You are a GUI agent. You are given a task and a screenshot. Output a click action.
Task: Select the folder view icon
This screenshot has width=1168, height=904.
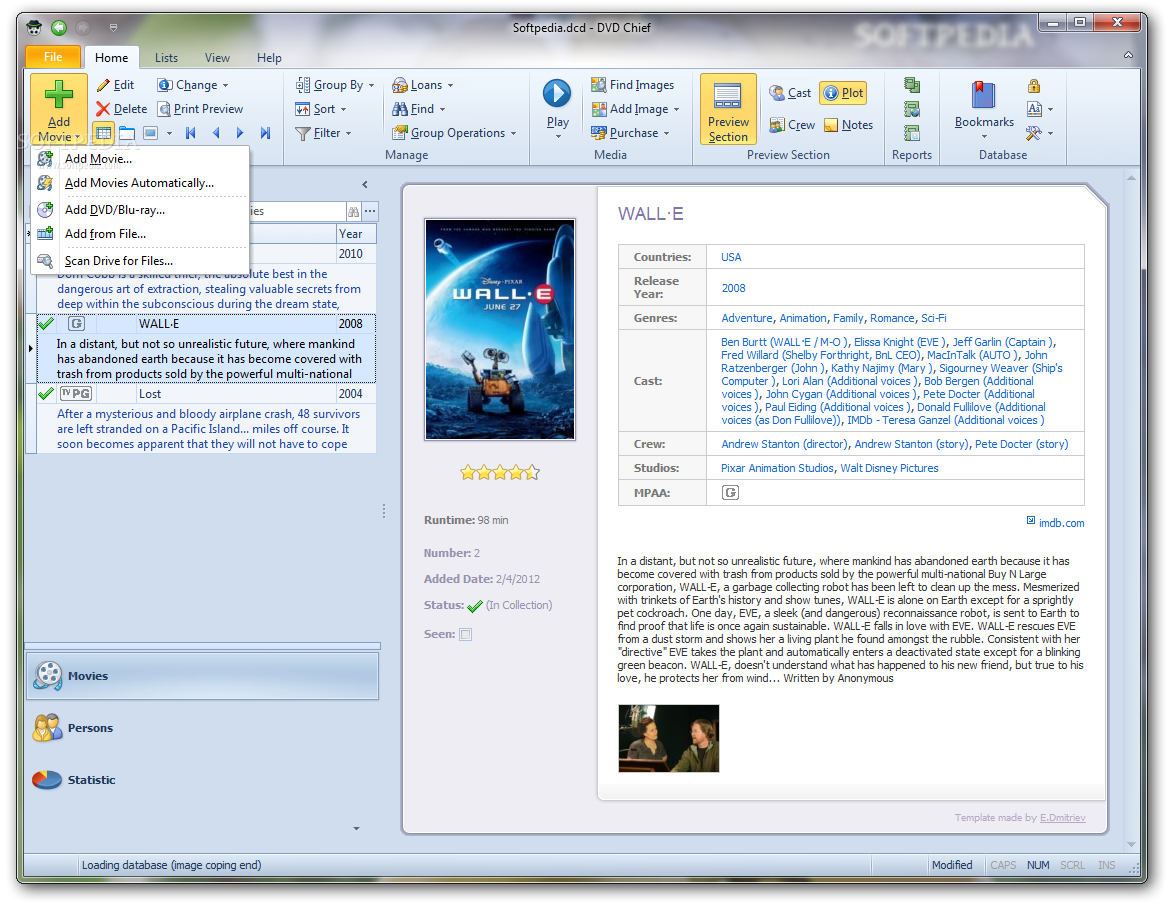coord(127,133)
